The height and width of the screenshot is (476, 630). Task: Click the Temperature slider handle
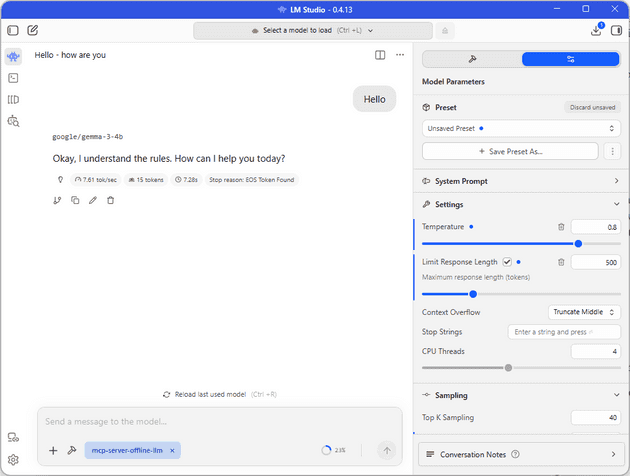[x=578, y=244]
